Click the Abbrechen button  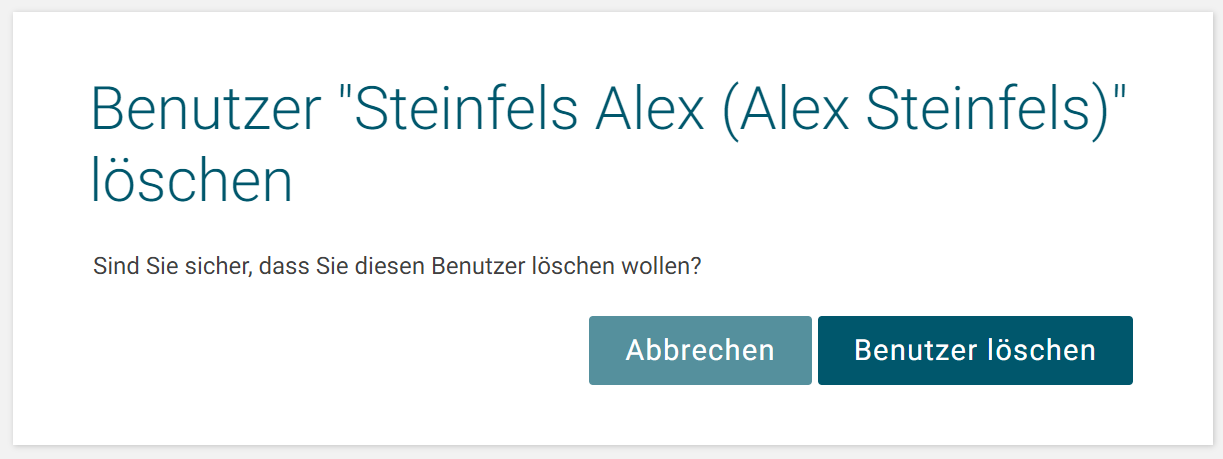point(700,350)
